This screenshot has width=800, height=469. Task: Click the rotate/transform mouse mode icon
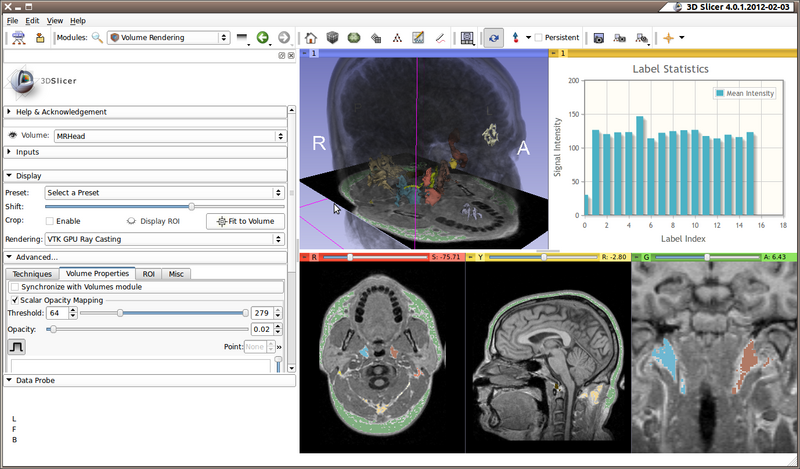tap(493, 38)
